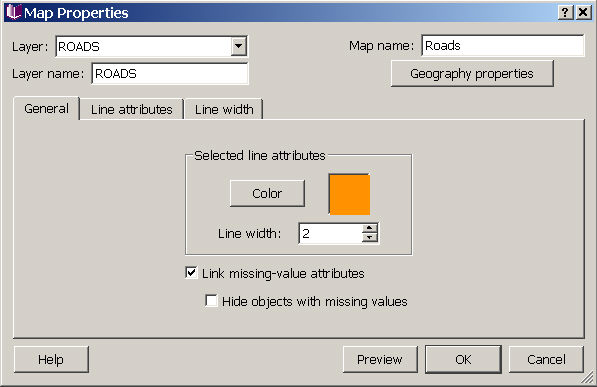Screen dimensions: 597x387
Task: Decrease line width with down arrow
Action: click(369, 238)
